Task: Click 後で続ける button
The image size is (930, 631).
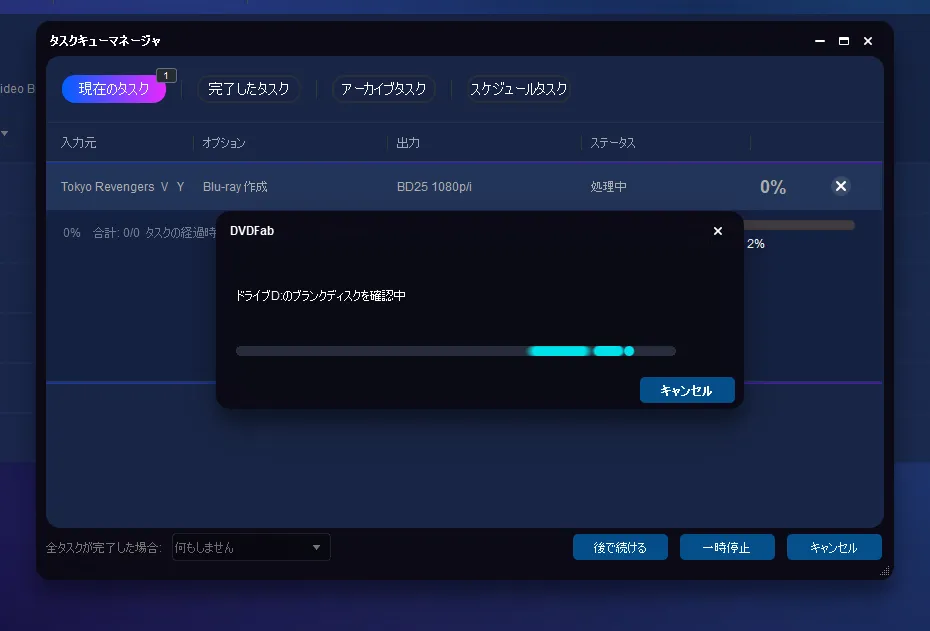Action: pyautogui.click(x=620, y=547)
